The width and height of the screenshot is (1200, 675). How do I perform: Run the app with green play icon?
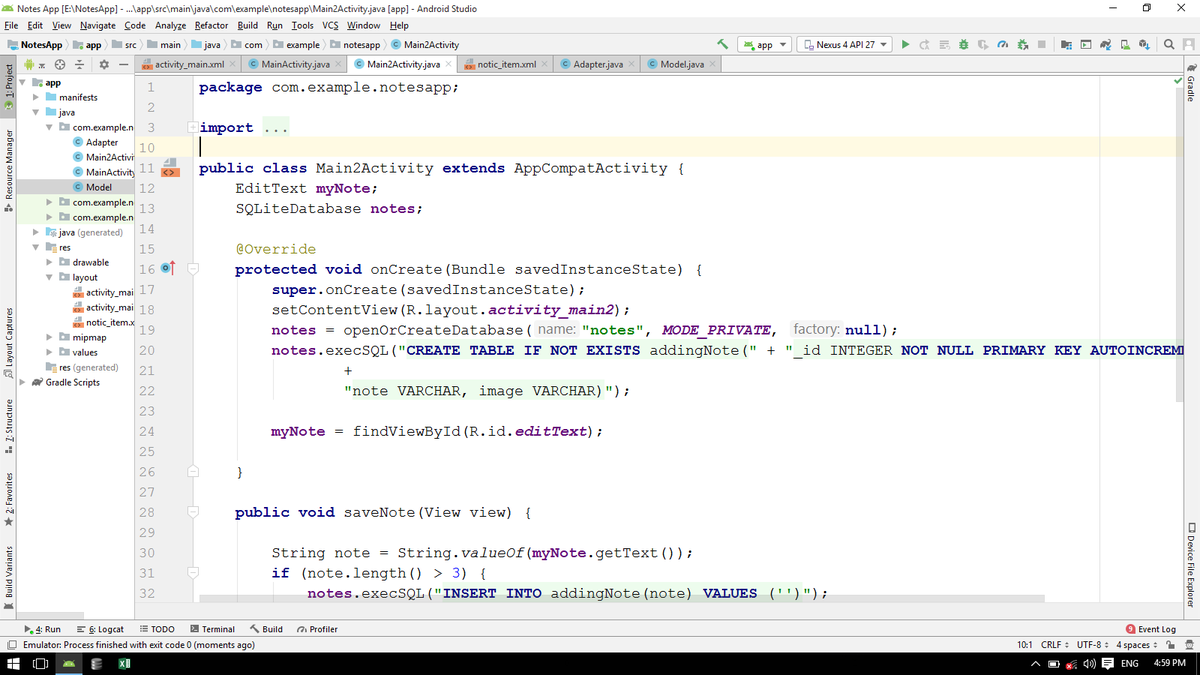(x=905, y=44)
